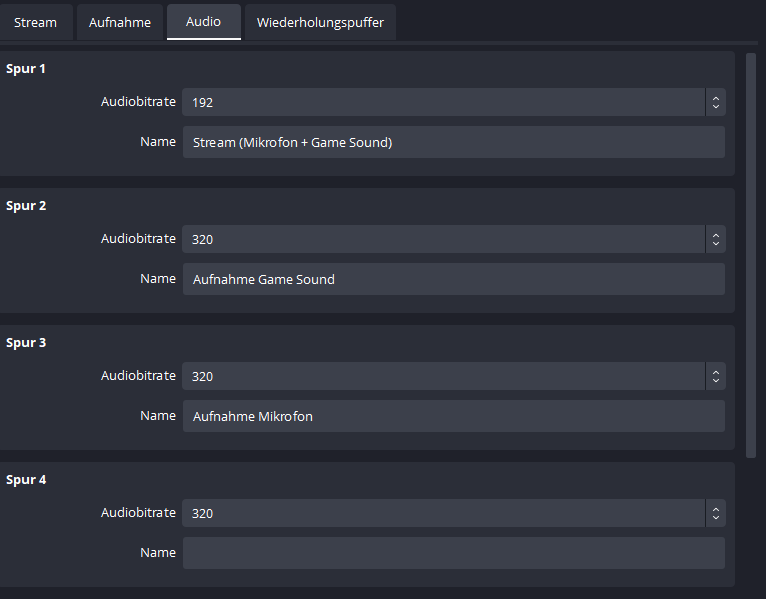Click the Spur 3 group heading

(x=26, y=343)
